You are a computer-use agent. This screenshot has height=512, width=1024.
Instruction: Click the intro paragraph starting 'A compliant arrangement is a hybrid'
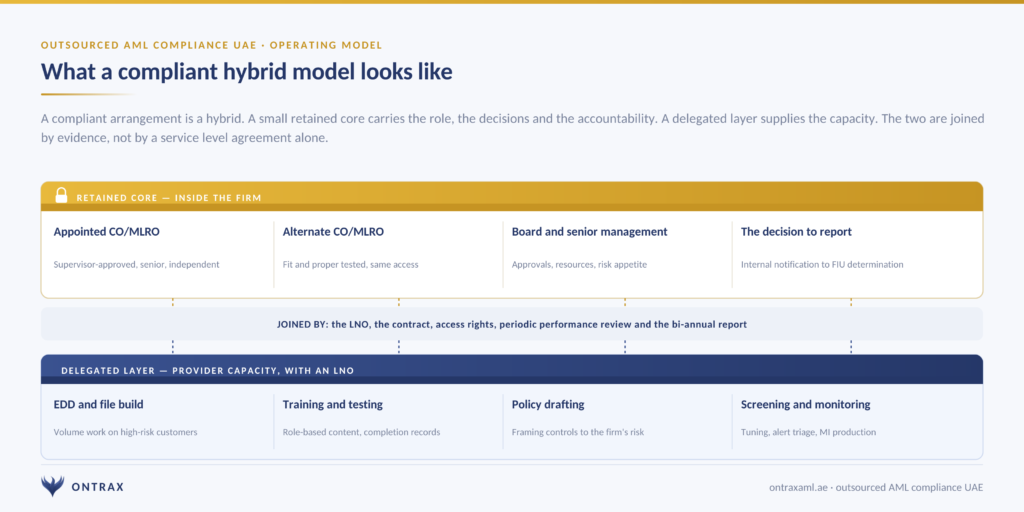[x=513, y=129]
